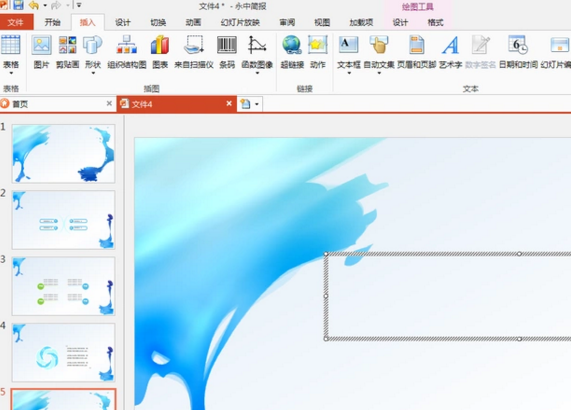Screen dimensions: 571x410
Task: Open the quick access toolbar customize arrow
Action: click(x=79, y=5)
